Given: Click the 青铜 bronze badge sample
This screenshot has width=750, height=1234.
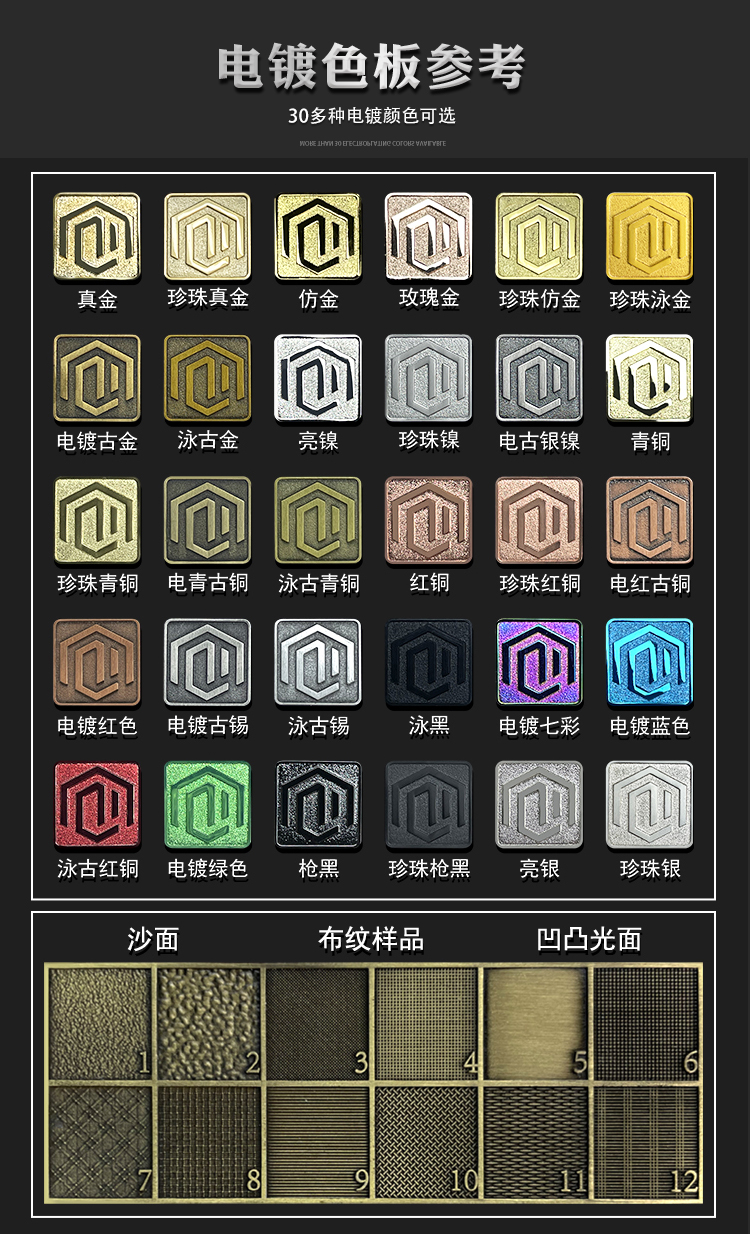Looking at the screenshot, I should point(650,378).
